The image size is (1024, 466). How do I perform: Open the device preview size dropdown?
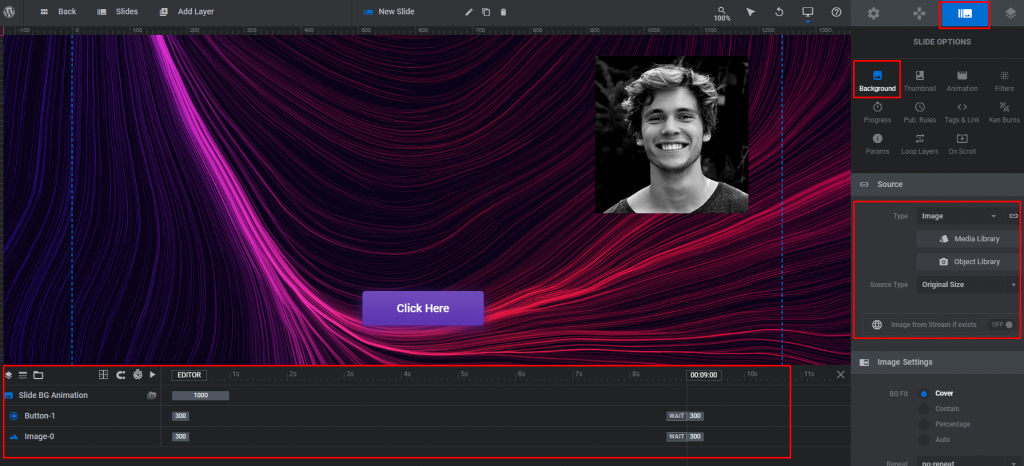[808, 13]
